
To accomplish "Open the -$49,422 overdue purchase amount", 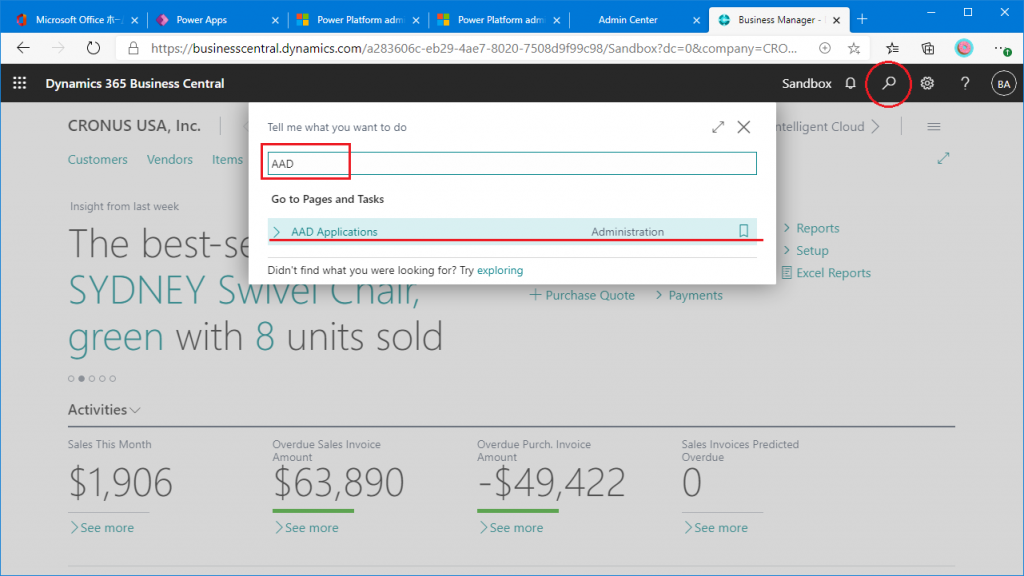I will 551,483.
